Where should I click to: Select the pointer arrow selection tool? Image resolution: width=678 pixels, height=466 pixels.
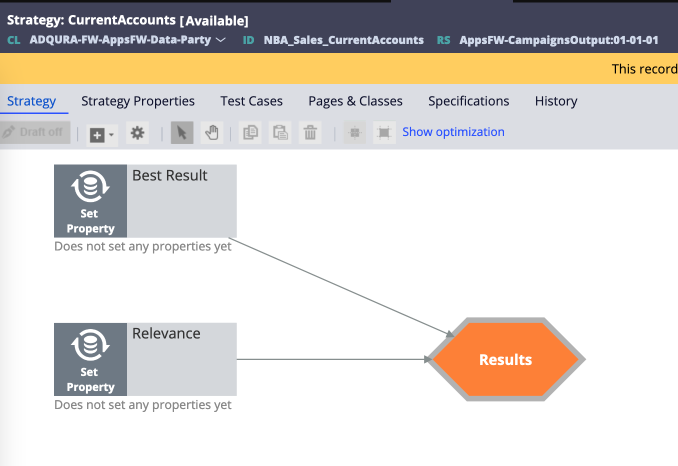tap(182, 133)
